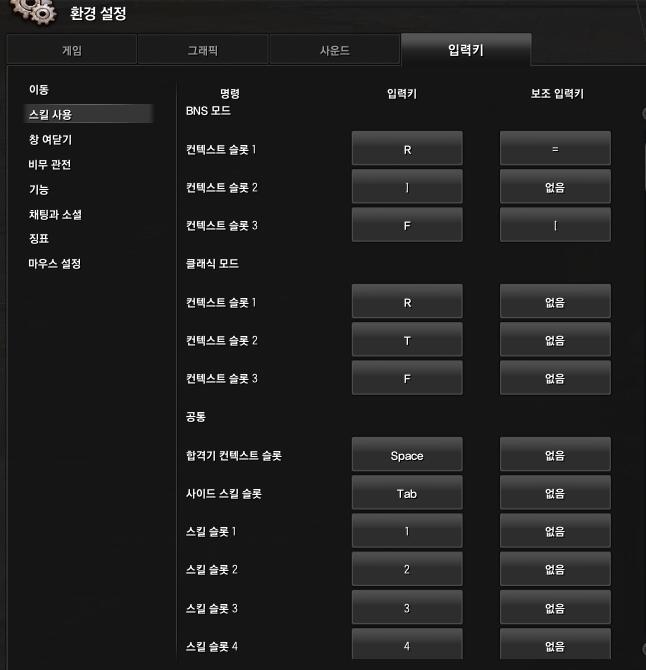646x670 pixels.
Task: Set 클래식 컨텍스트 슬롯 3 secondary key 없음
Action: pyautogui.click(x=555, y=378)
